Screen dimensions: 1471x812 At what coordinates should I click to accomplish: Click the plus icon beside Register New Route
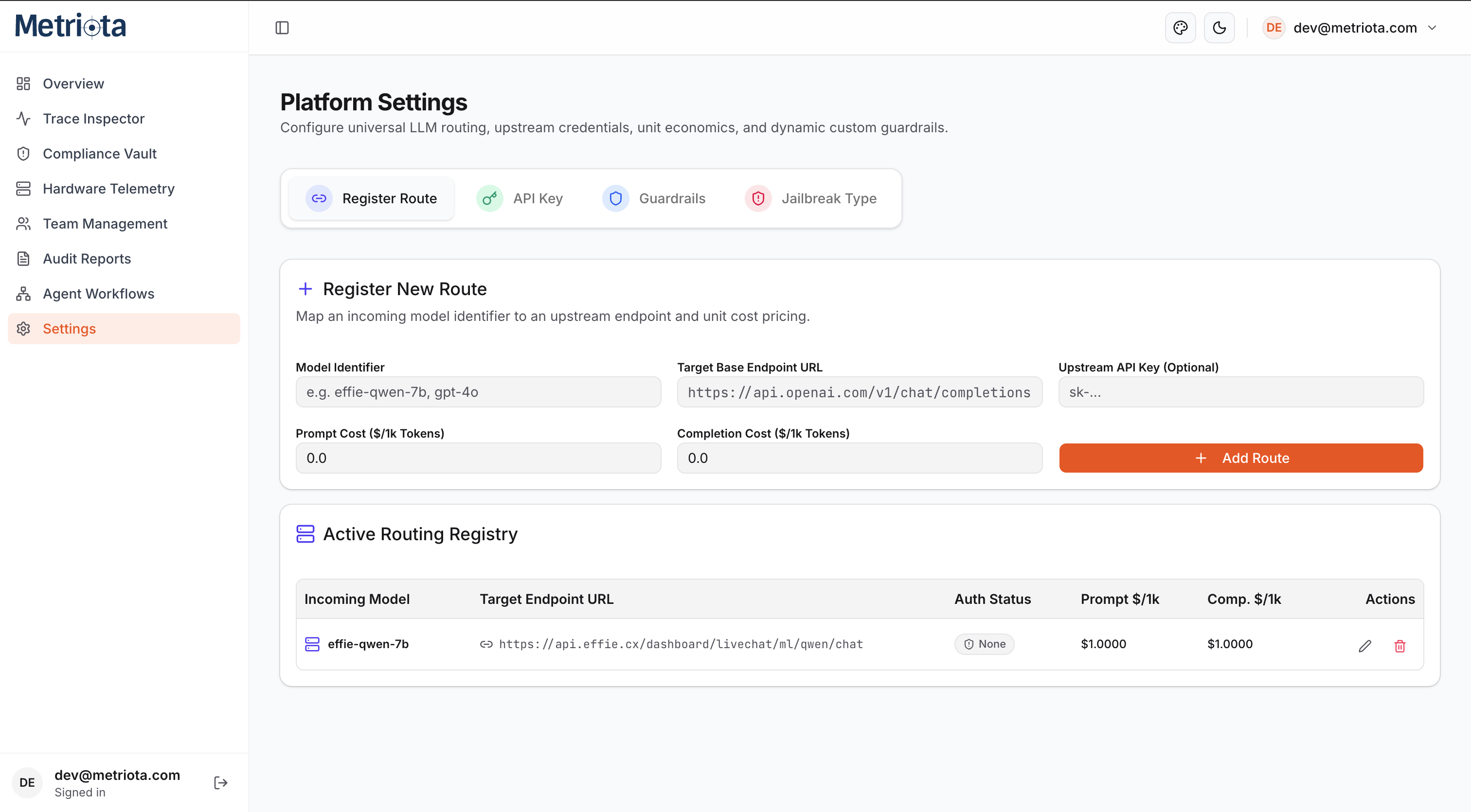pos(305,289)
